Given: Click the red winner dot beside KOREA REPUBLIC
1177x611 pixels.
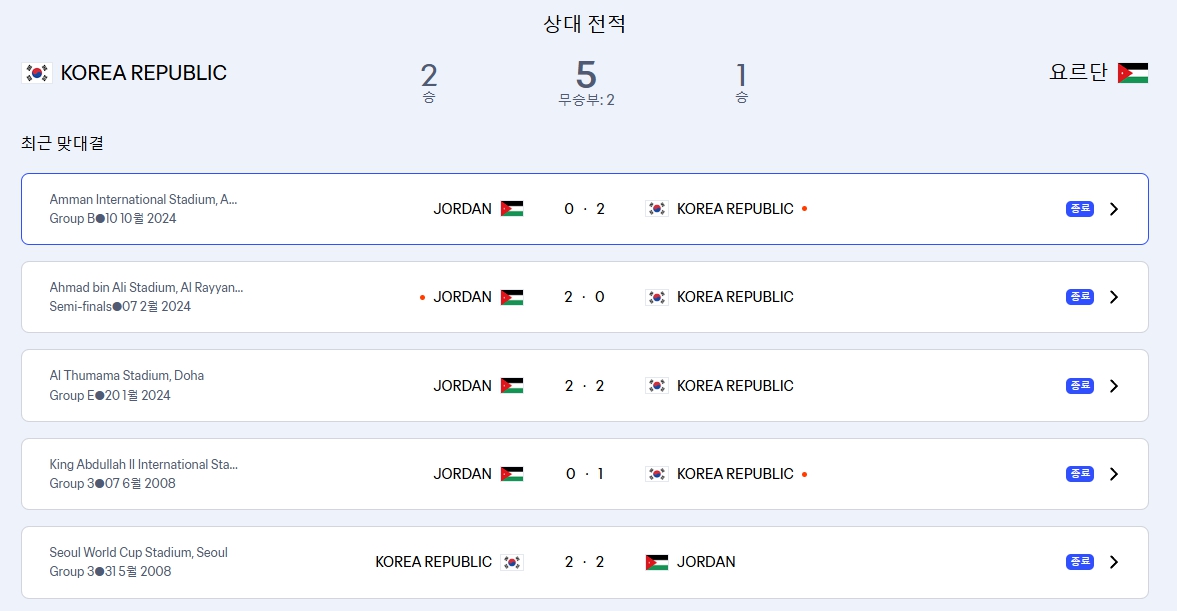Looking at the screenshot, I should [x=805, y=208].
